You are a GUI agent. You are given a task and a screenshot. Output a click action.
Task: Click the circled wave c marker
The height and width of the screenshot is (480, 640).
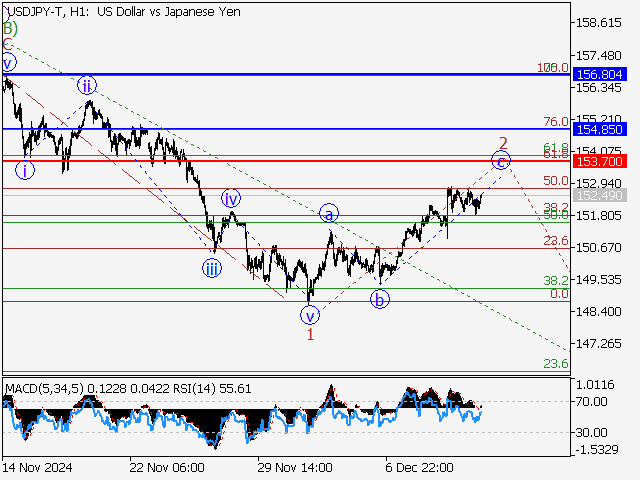501,160
